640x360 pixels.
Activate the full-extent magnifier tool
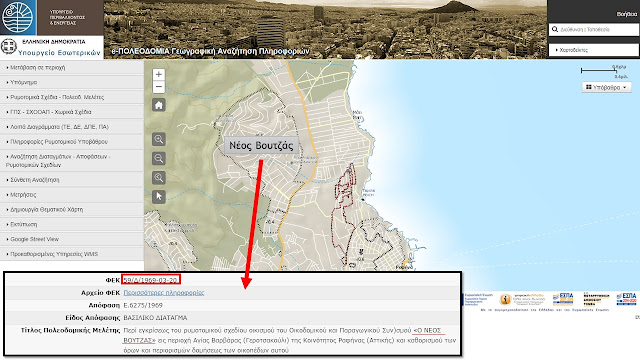[159, 178]
